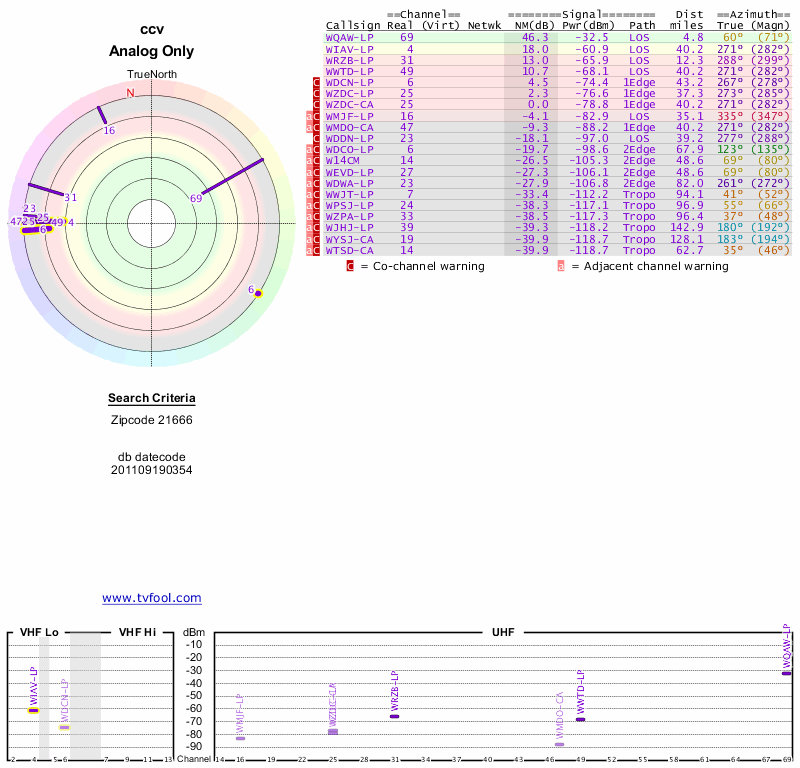Click WTSD-CA callsign in last table row
The width and height of the screenshot is (800, 768).
(350, 250)
